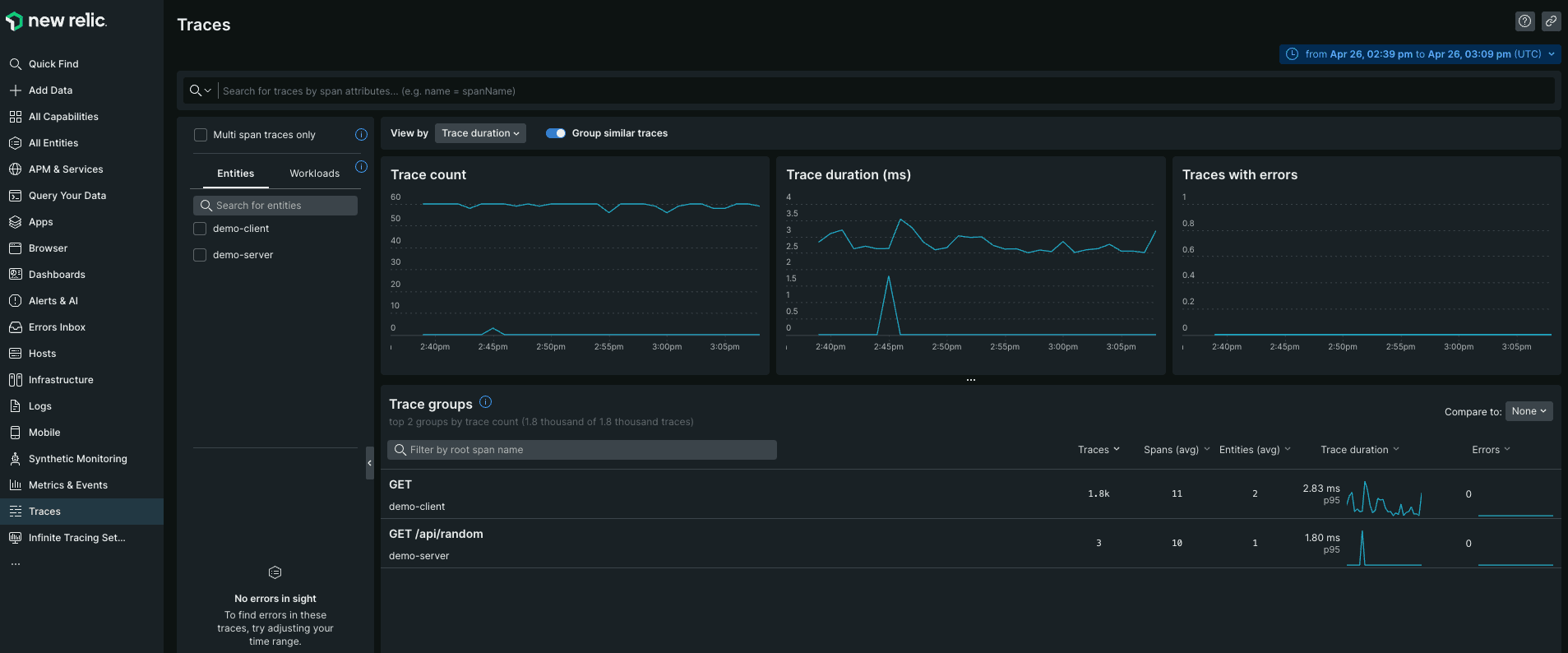Switch to the Workloads tab
The image size is (1568, 653).
pyautogui.click(x=314, y=174)
